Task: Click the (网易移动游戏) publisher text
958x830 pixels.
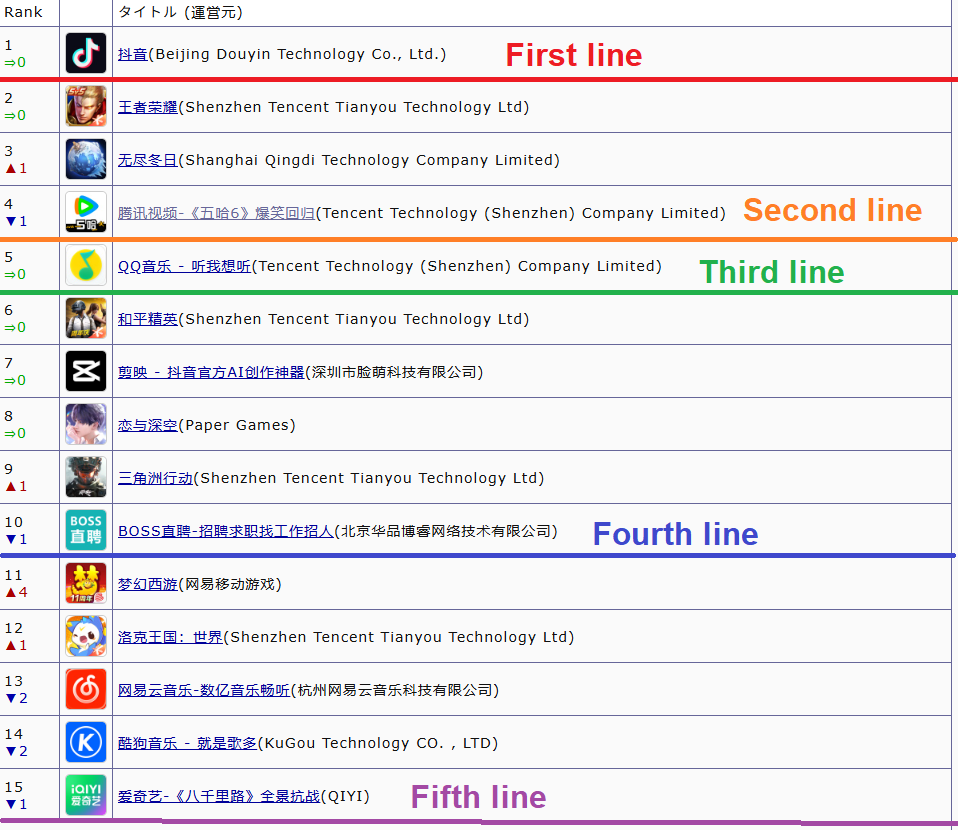Action: [x=230, y=584]
